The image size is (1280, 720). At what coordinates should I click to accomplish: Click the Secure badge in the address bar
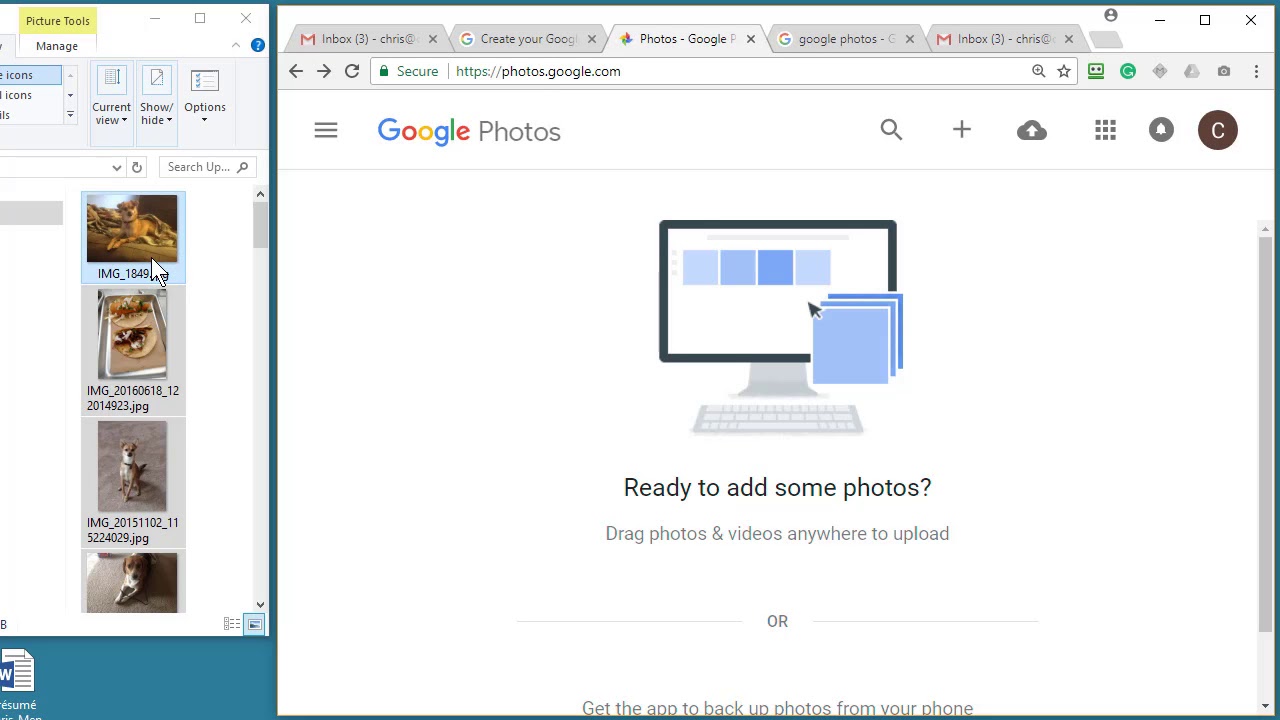408,71
